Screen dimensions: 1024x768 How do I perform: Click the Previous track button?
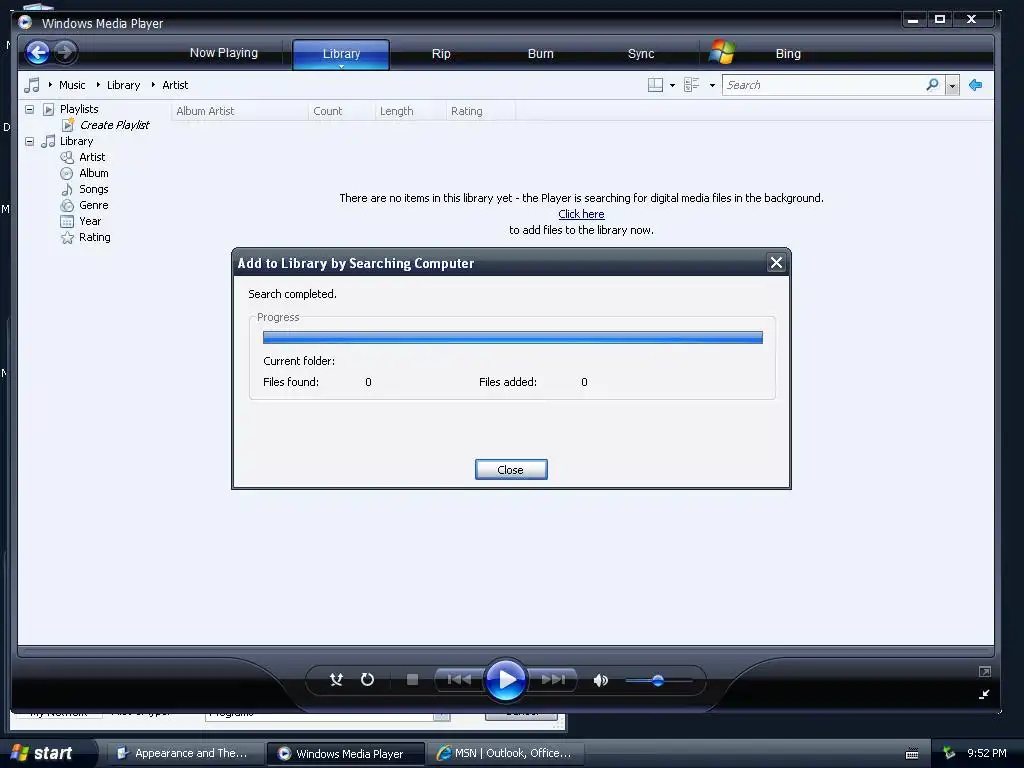459,680
